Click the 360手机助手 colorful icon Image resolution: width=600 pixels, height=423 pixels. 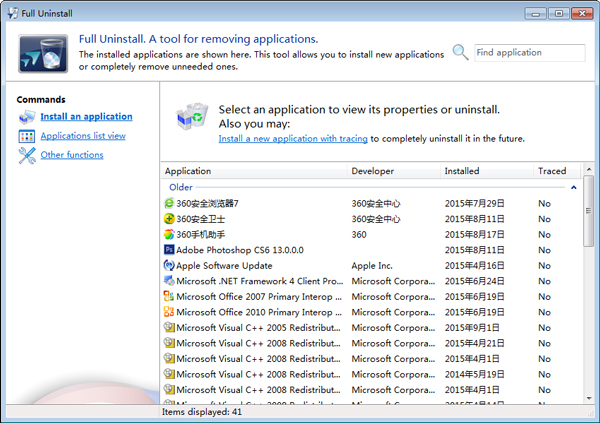(169, 234)
